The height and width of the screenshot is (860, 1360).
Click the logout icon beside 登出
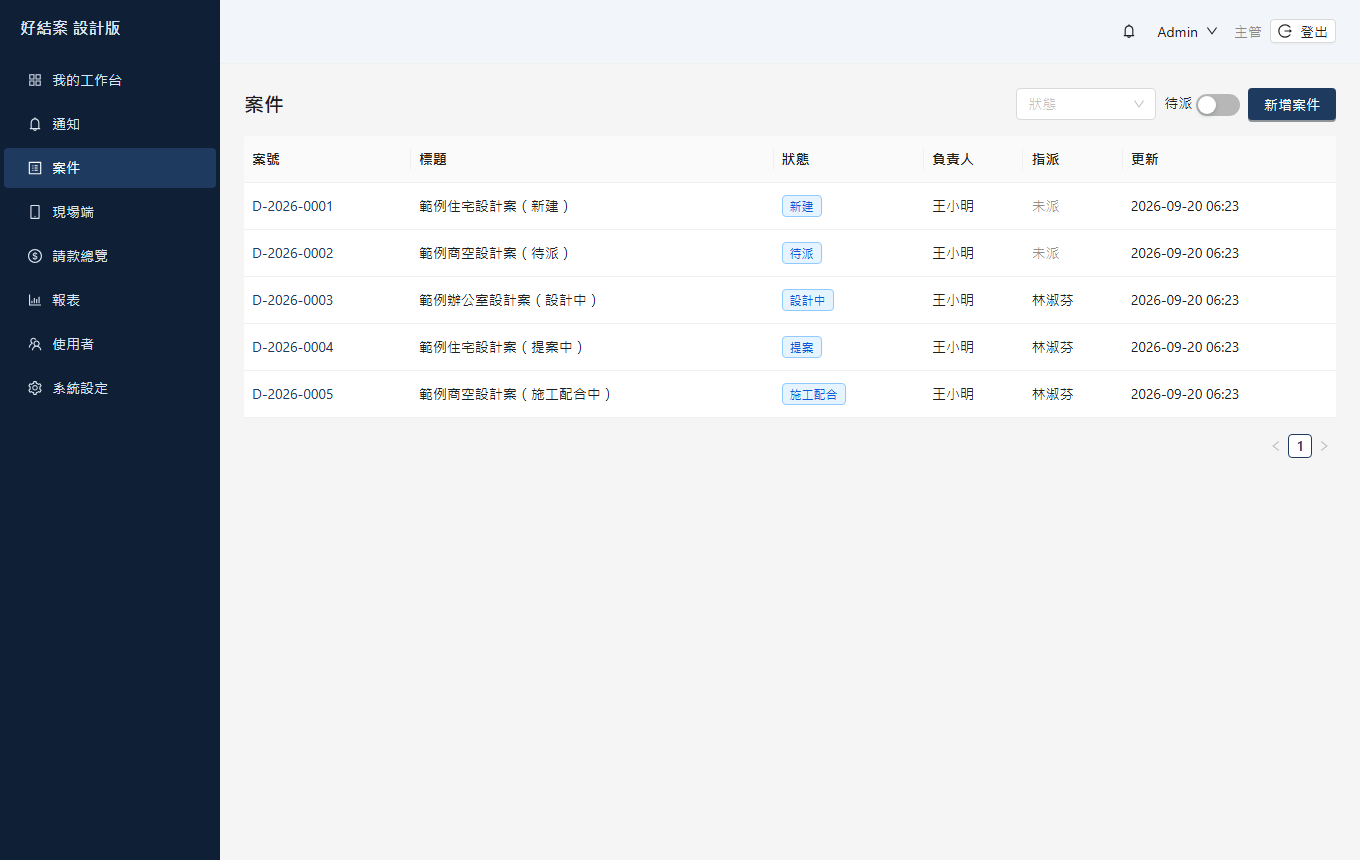coord(1285,32)
